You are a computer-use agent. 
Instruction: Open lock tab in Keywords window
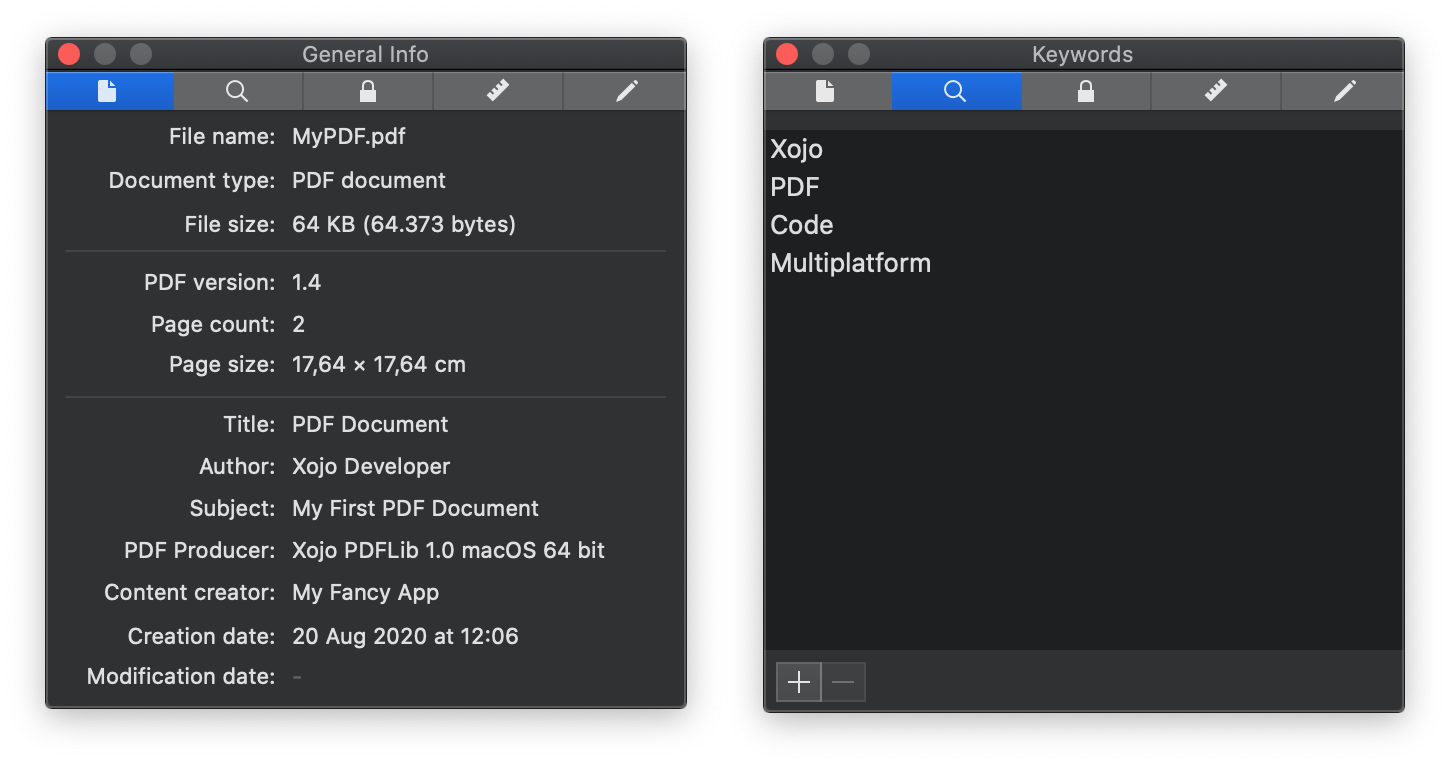pyautogui.click(x=1086, y=91)
